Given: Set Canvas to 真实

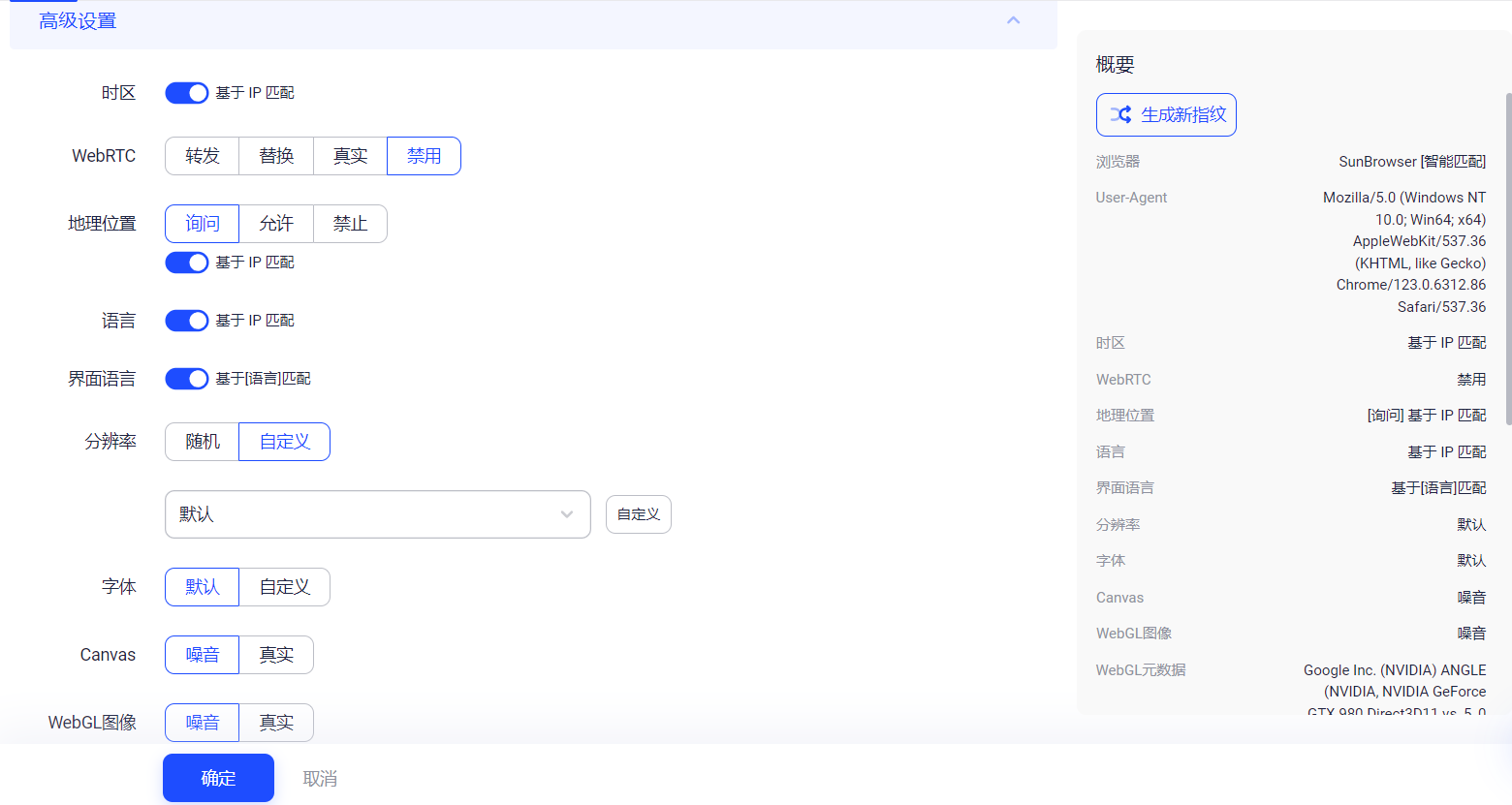Looking at the screenshot, I should tap(276, 655).
